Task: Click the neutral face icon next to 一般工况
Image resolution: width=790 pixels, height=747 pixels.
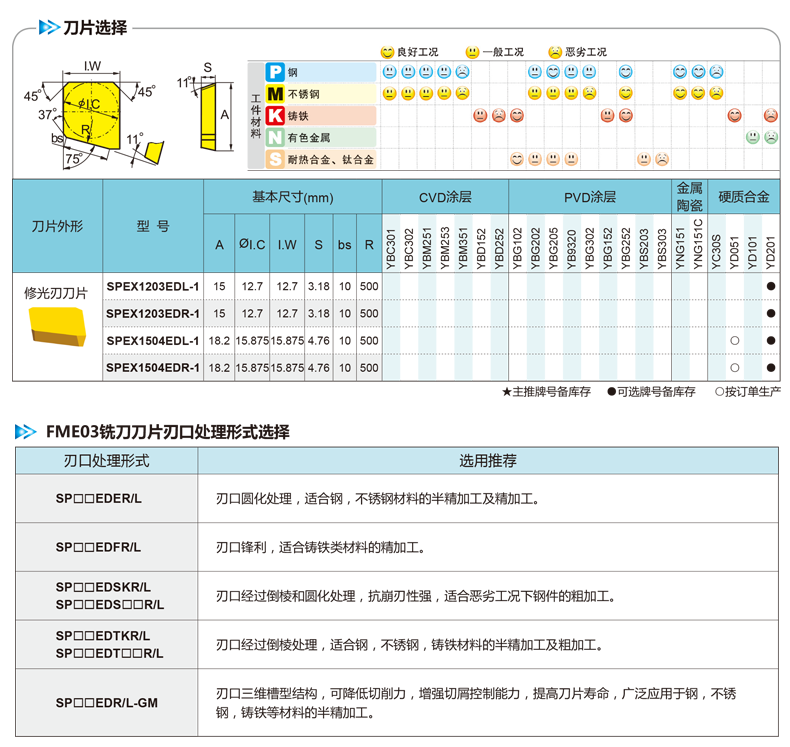Action: click(x=472, y=52)
